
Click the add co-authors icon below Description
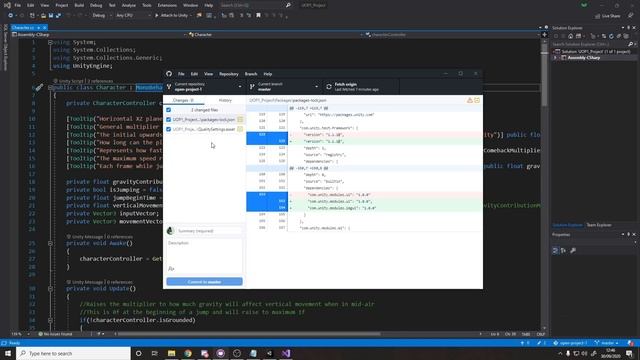(x=171, y=269)
